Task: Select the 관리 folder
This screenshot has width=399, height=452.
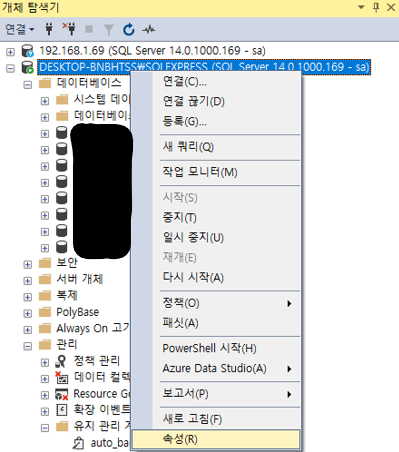Action: pos(67,344)
